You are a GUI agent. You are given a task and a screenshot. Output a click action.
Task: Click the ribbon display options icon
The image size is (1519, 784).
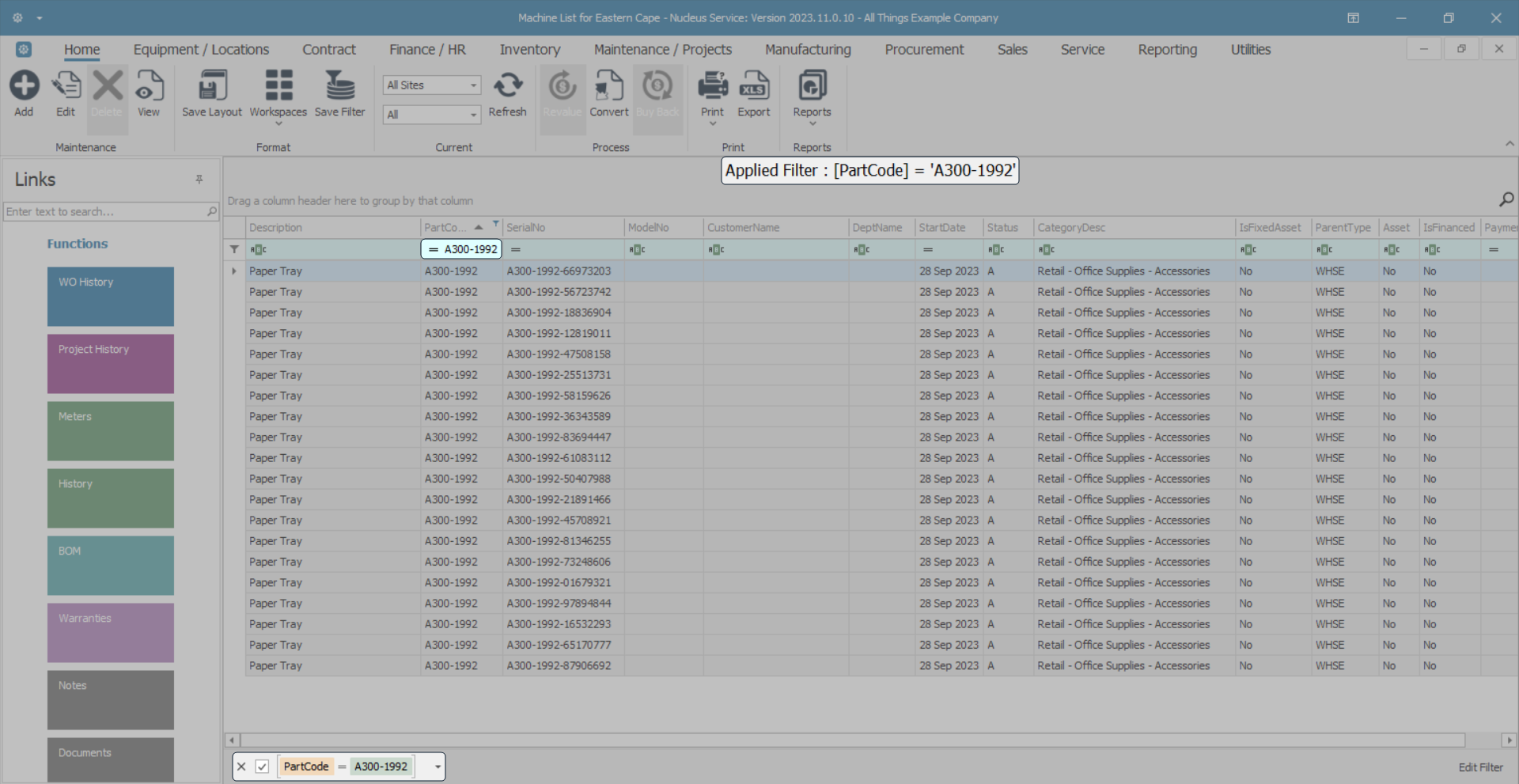[x=1354, y=17]
